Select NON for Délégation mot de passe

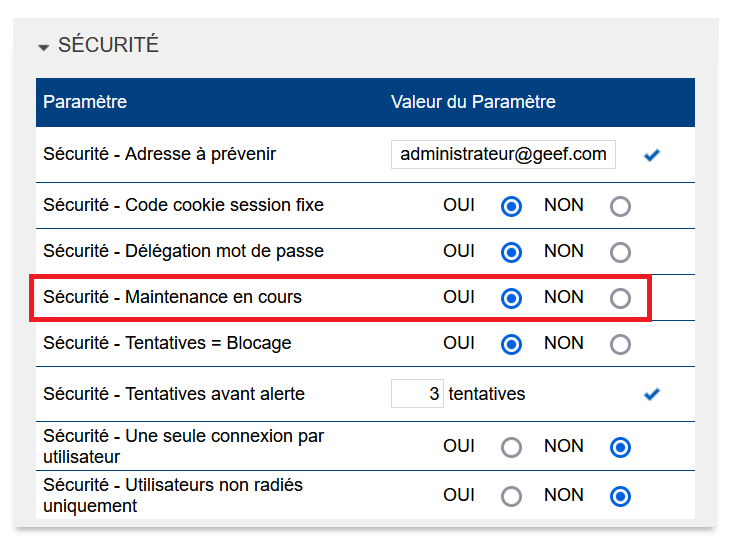[620, 252]
